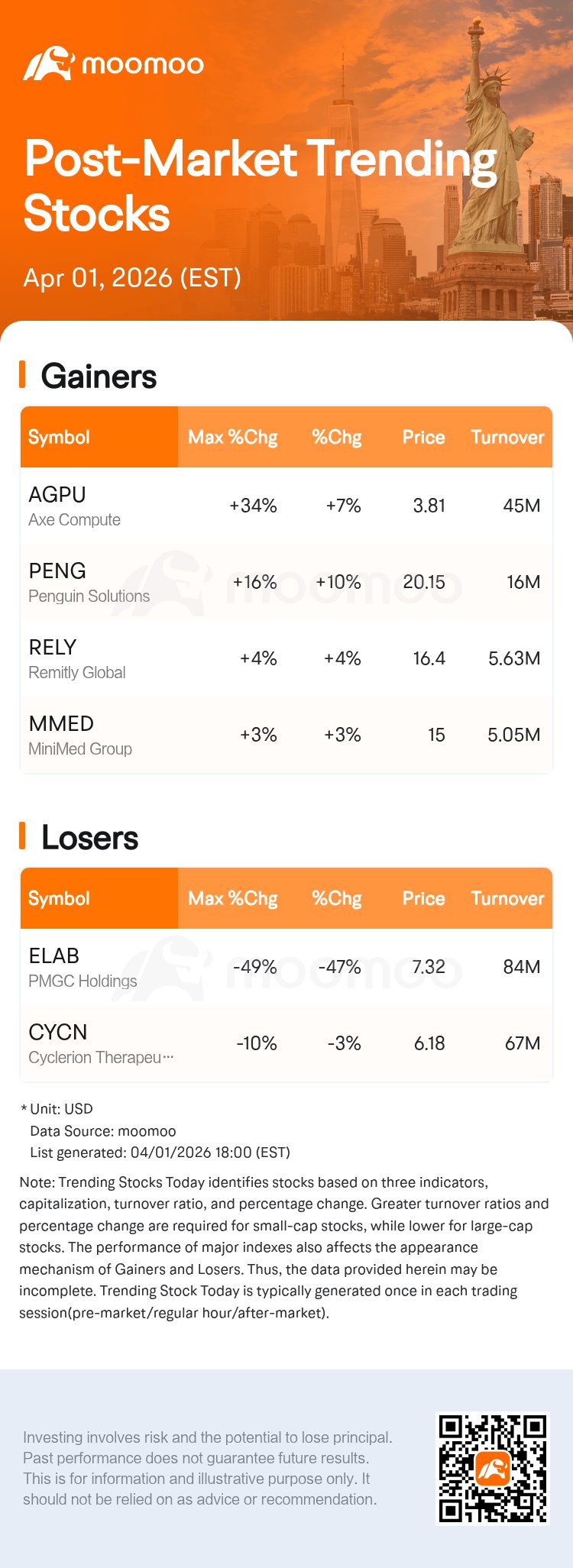
Task: Open the MMED MiniMed Group row
Action: click(x=79, y=735)
